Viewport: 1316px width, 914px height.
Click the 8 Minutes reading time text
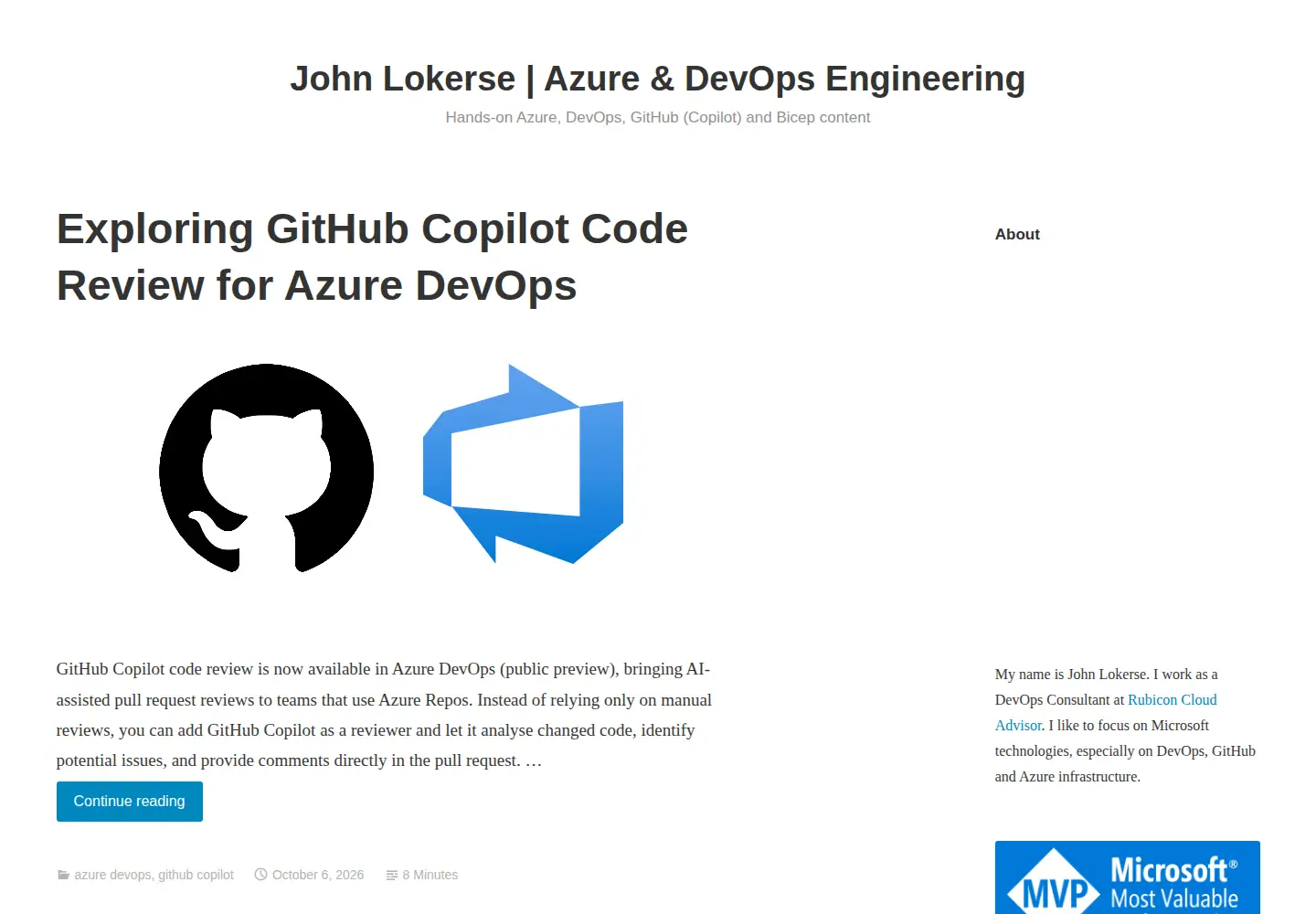coord(430,875)
